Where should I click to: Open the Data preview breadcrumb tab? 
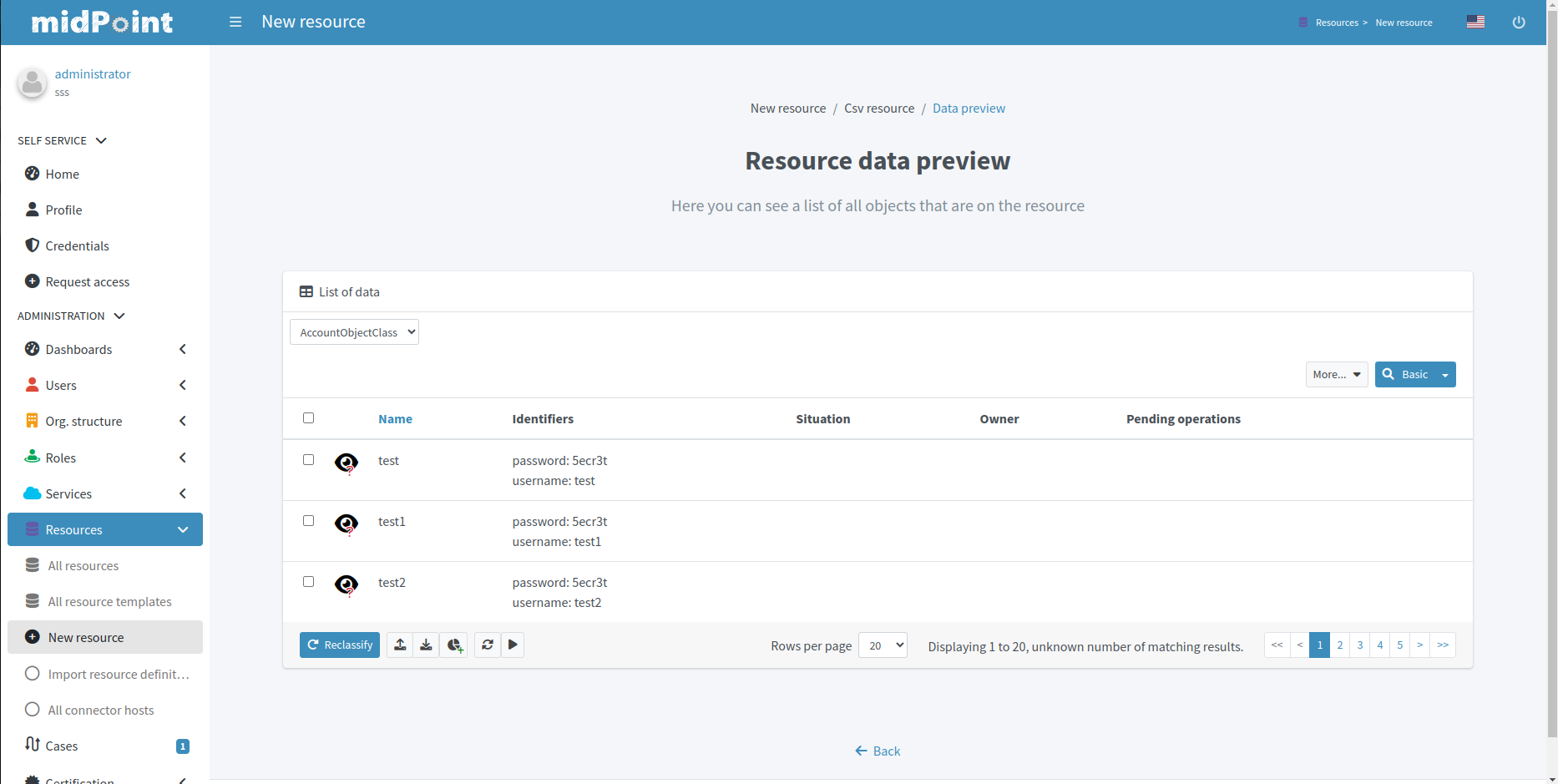coord(969,108)
